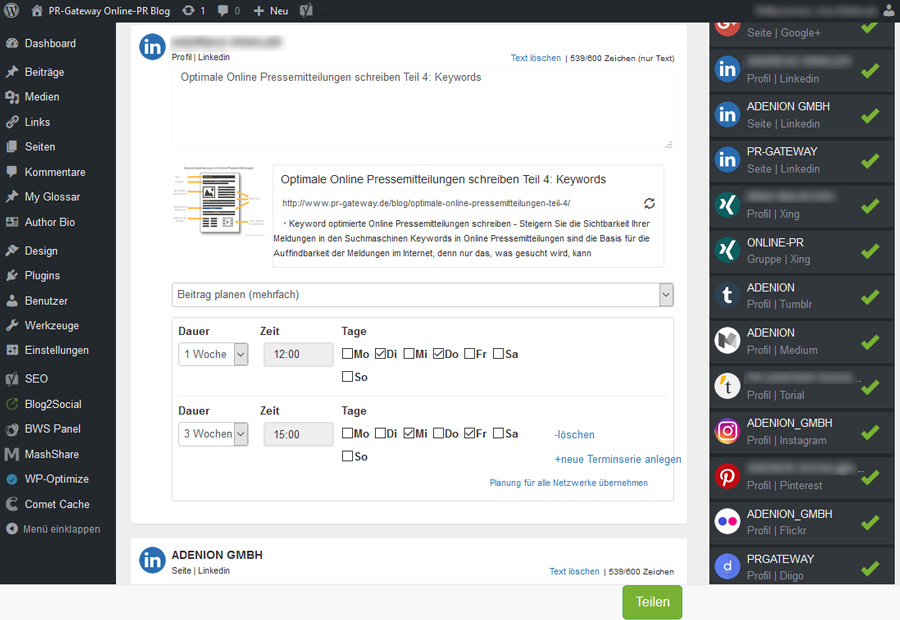Click the 12:00 time input field
Image resolution: width=900 pixels, height=620 pixels.
[298, 354]
